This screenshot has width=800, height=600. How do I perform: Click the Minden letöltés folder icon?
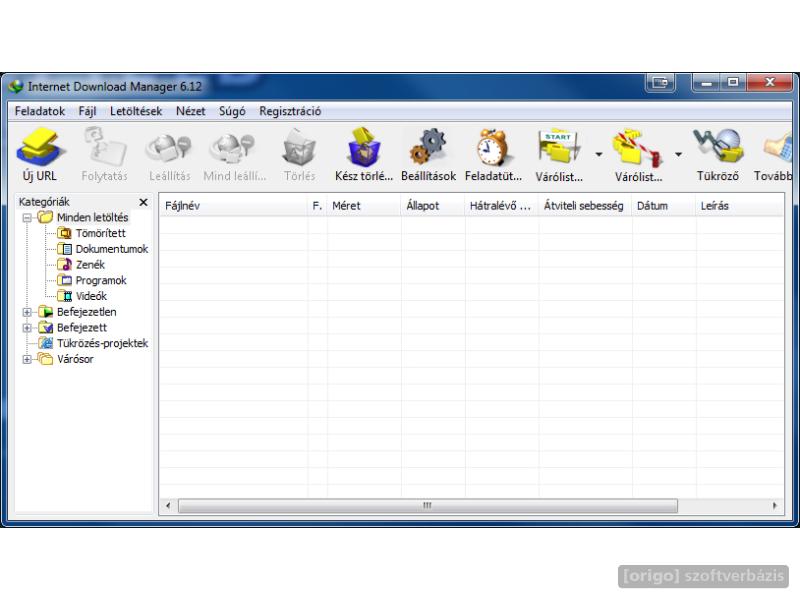click(x=45, y=217)
